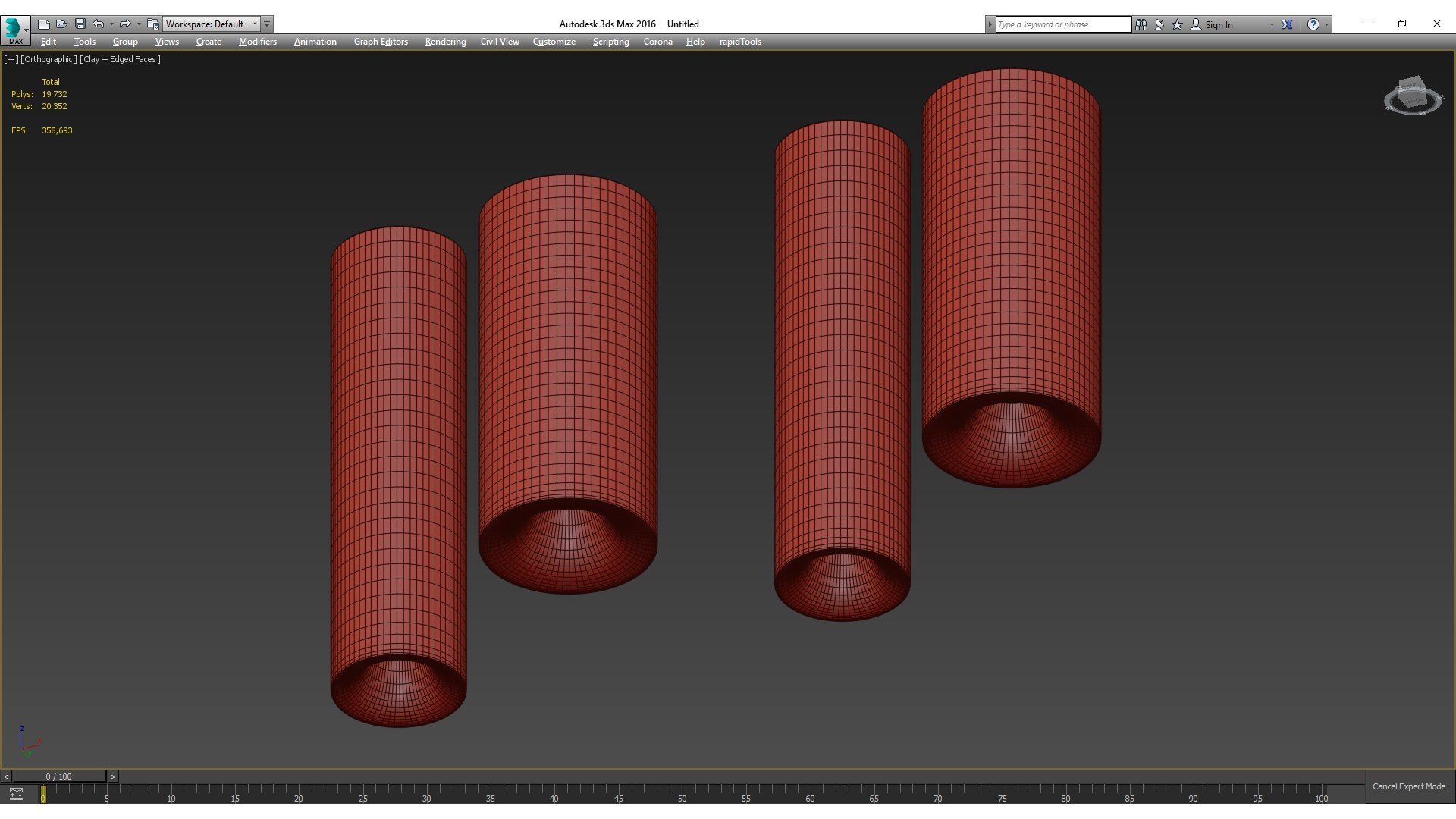This screenshot has height=819, width=1456.
Task: Open the Rendering menu
Action: (x=445, y=42)
